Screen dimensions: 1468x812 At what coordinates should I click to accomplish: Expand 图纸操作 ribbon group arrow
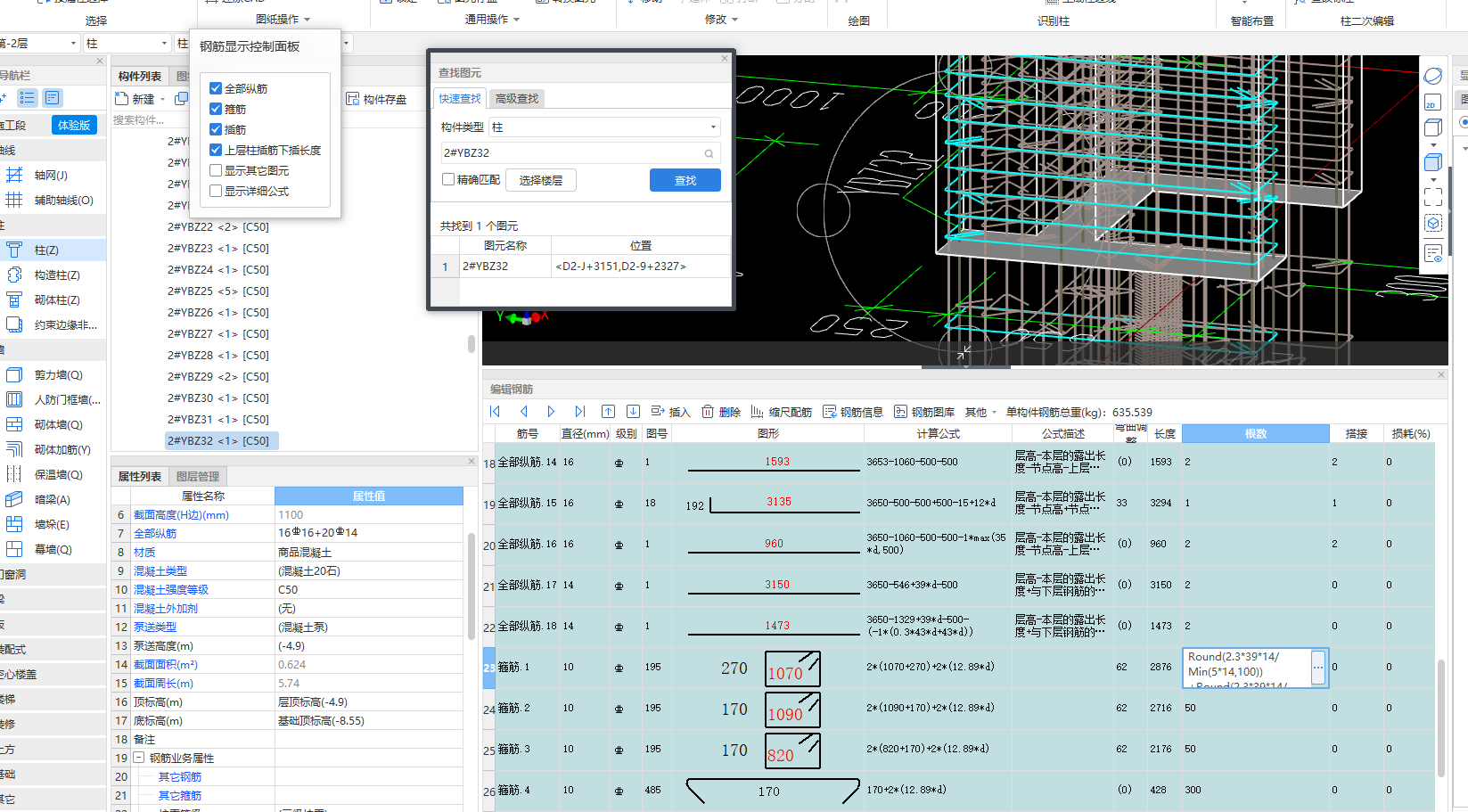pos(308,20)
